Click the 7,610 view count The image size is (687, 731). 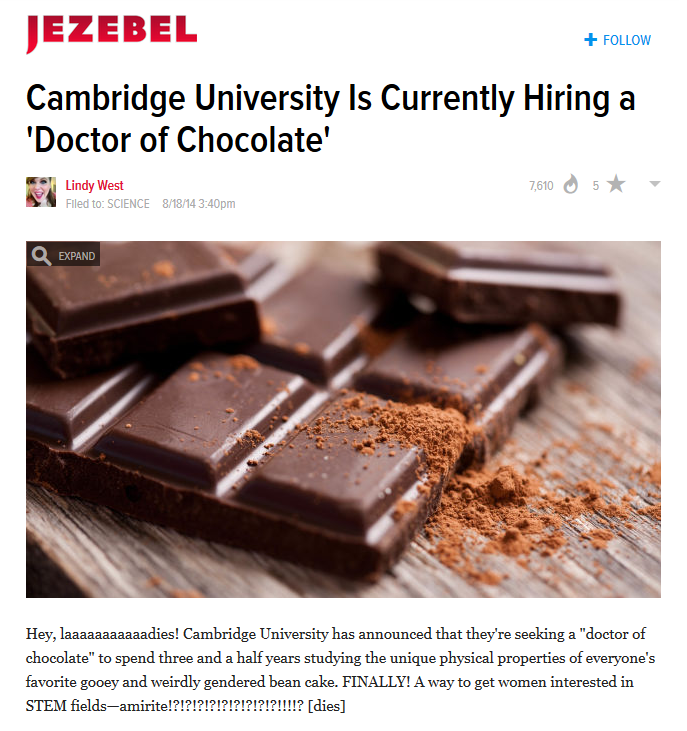point(540,185)
